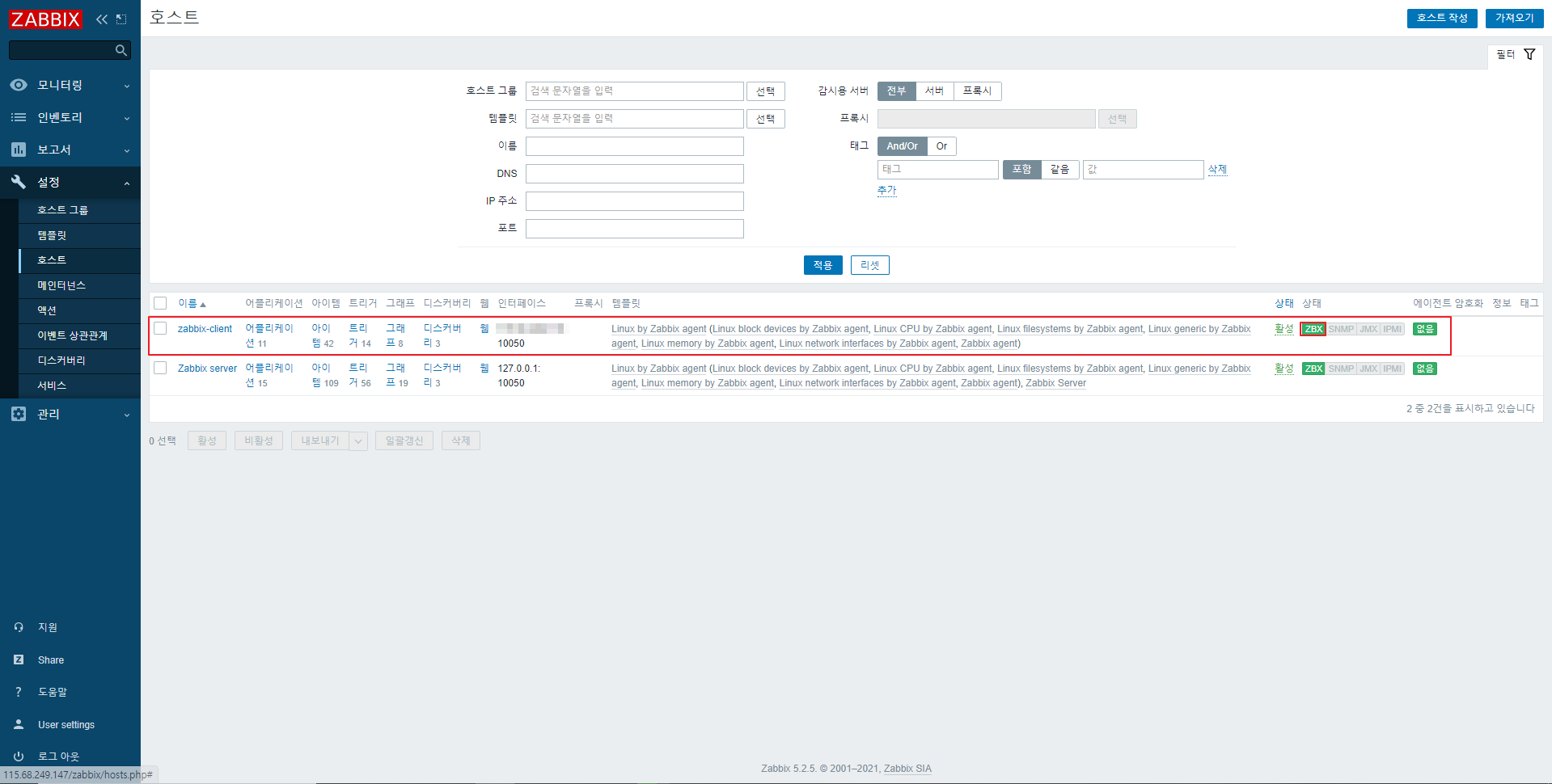Click 추가 to add a tag row
This screenshot has height=784, width=1552.
tap(886, 190)
